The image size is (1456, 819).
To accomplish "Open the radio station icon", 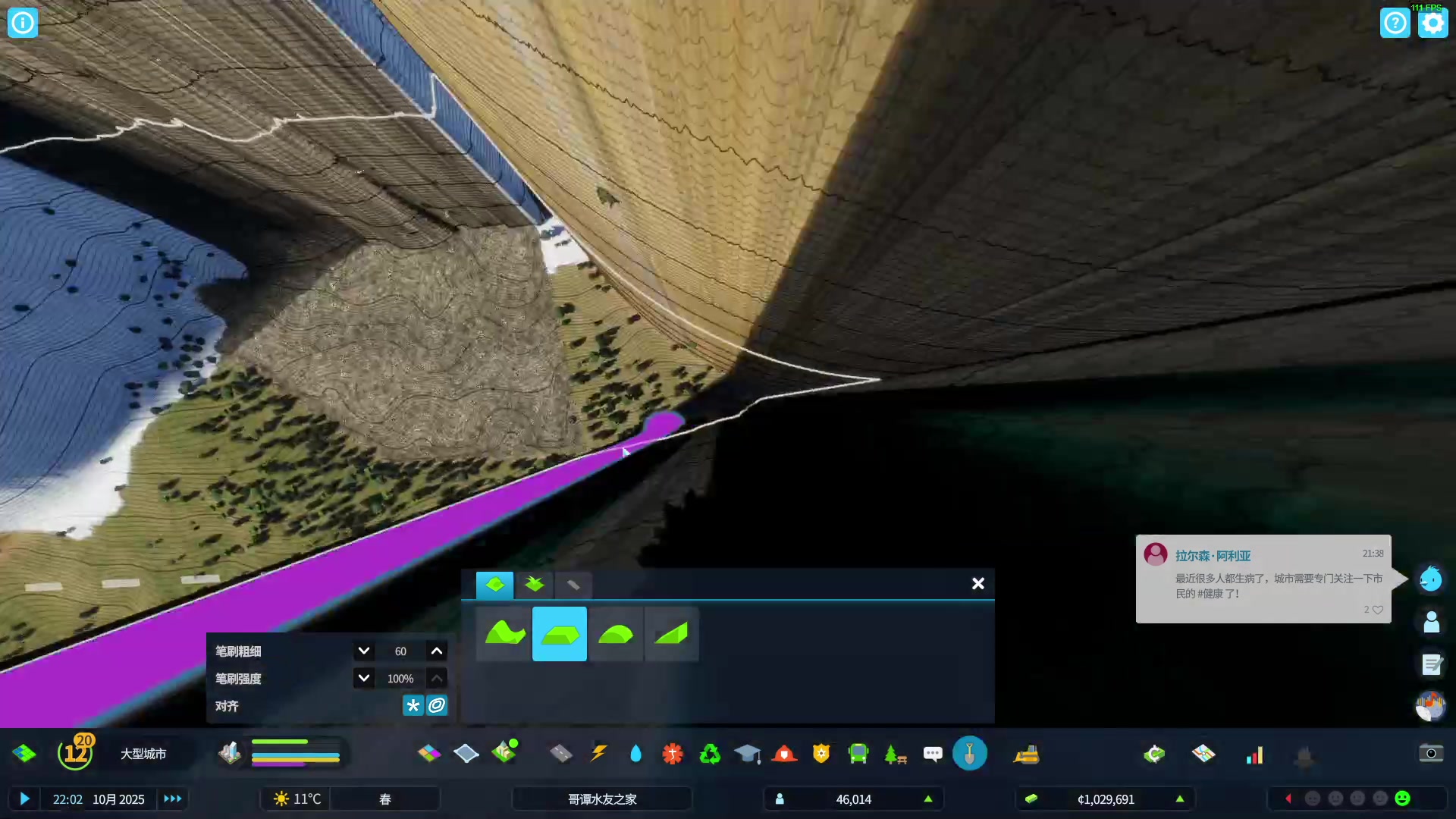I will 1431,707.
